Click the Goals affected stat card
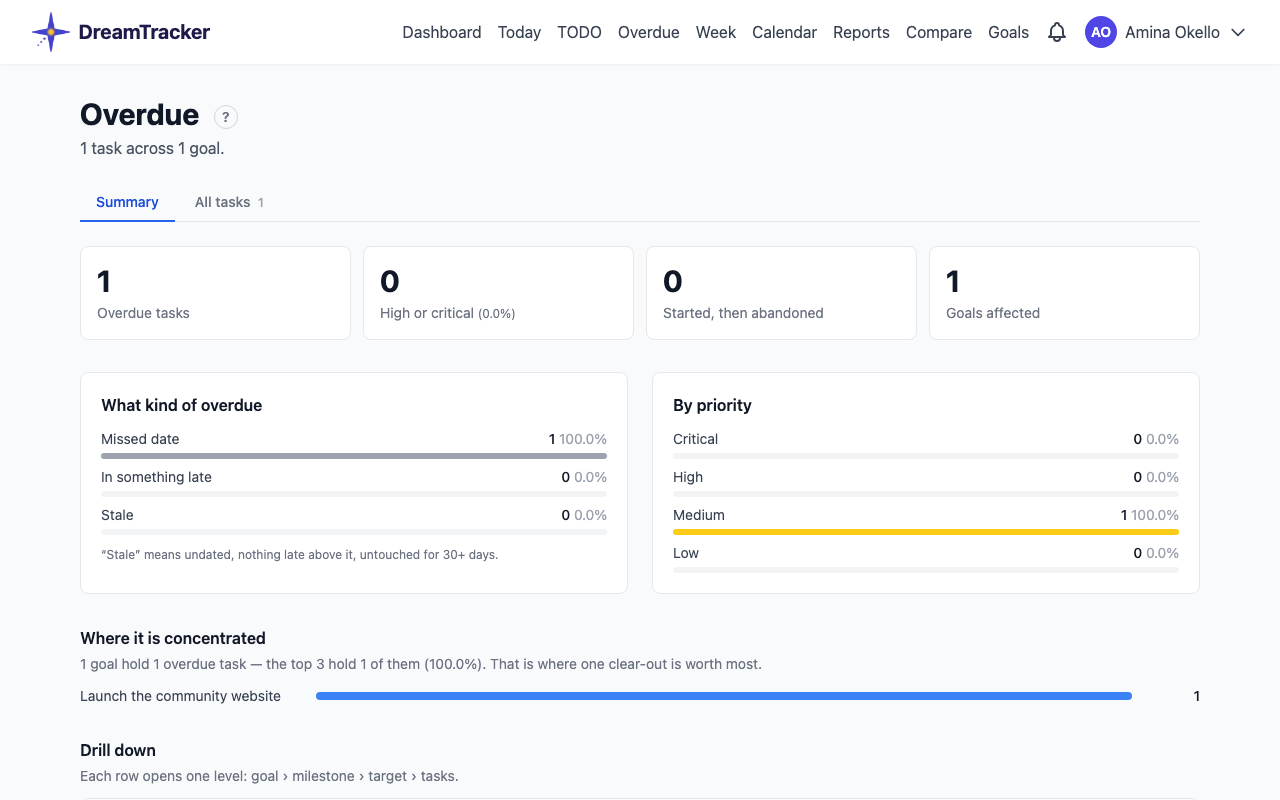Image resolution: width=1280 pixels, height=800 pixels. 1064,293
